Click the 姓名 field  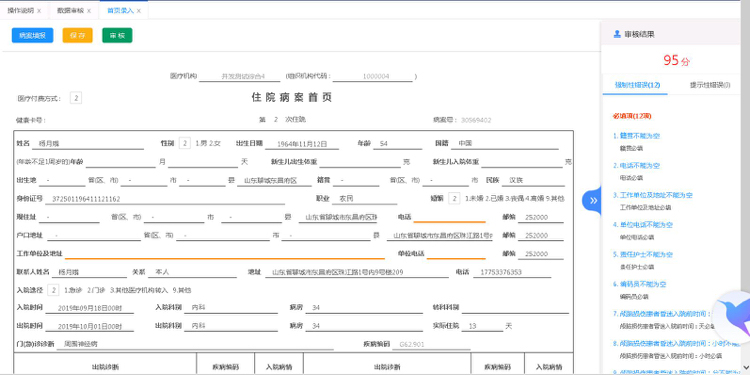pyautogui.click(x=88, y=143)
